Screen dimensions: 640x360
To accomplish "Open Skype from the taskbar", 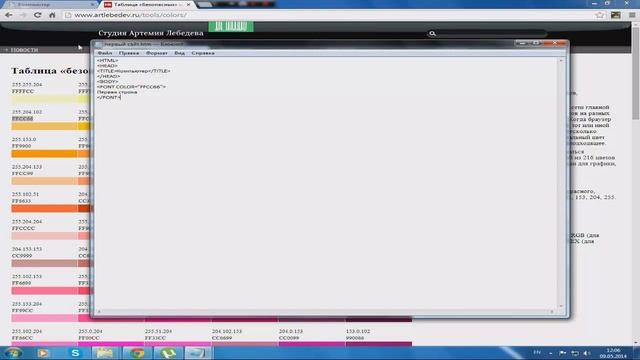I will pyautogui.click(x=75, y=353).
